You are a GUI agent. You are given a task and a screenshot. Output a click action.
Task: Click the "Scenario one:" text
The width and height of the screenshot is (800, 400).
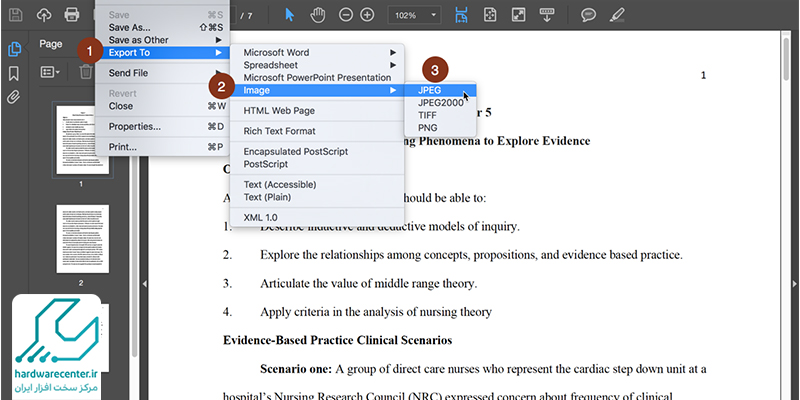click(x=296, y=368)
